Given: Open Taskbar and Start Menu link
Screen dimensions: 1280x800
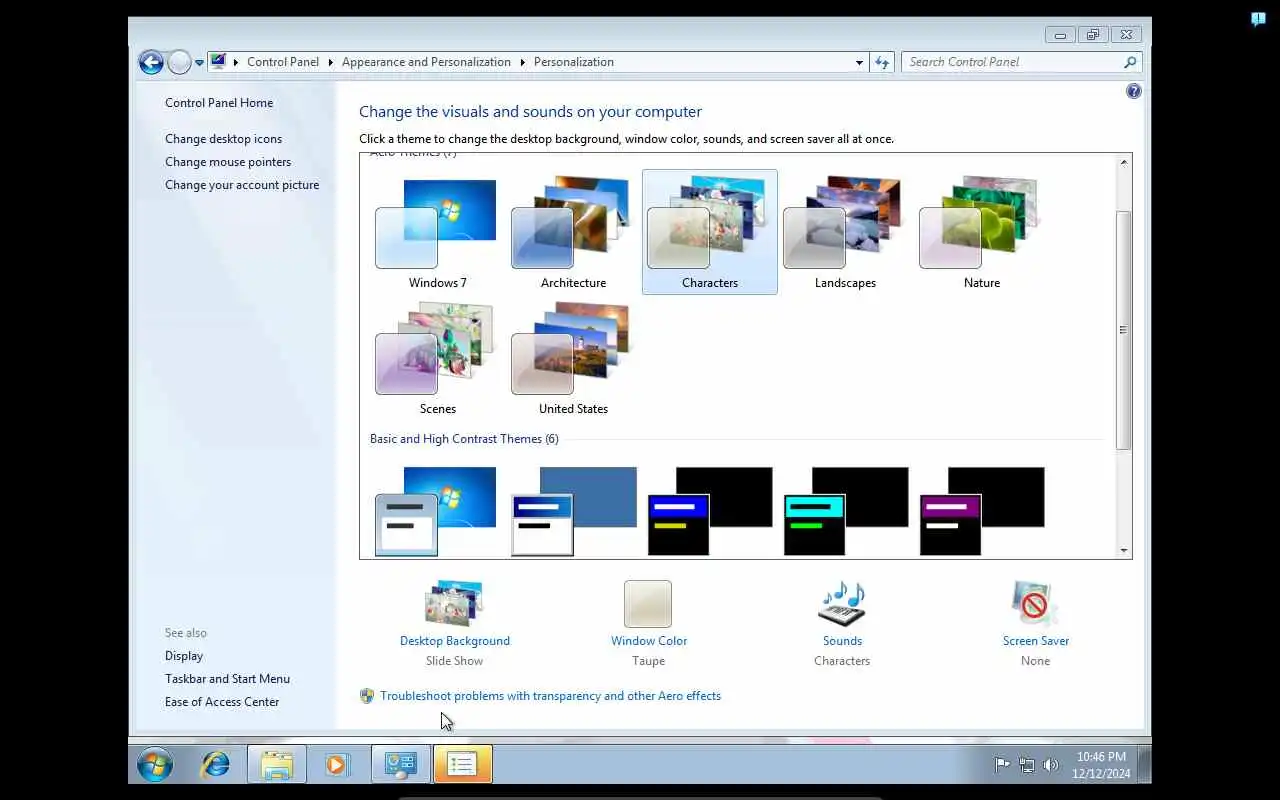Looking at the screenshot, I should (227, 679).
